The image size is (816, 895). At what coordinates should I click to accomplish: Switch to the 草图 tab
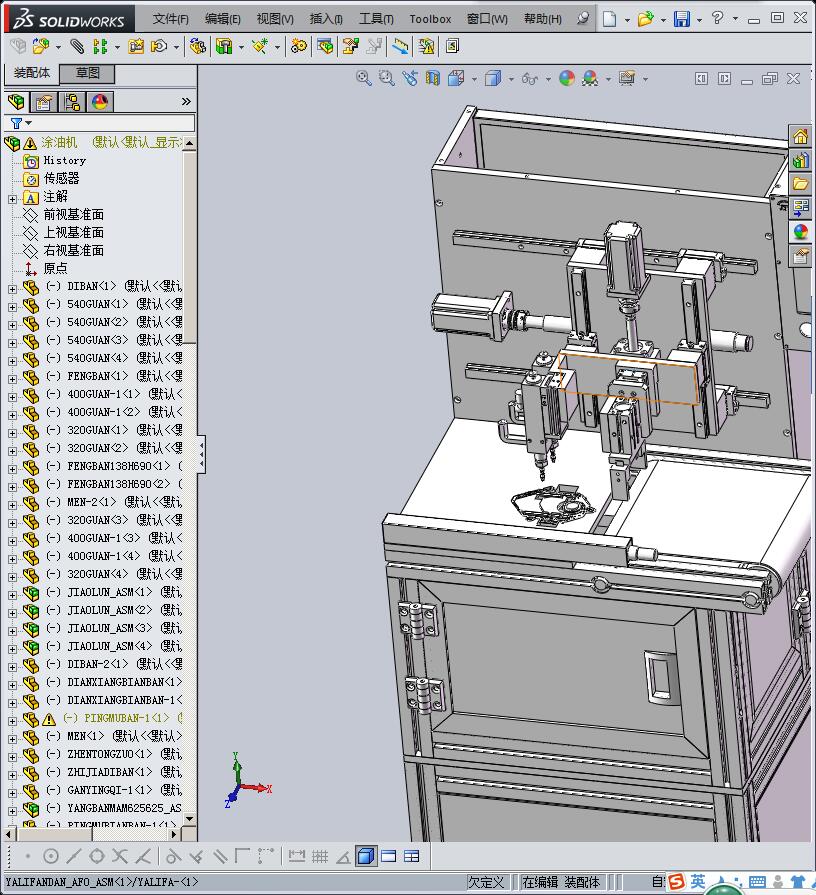[88, 73]
